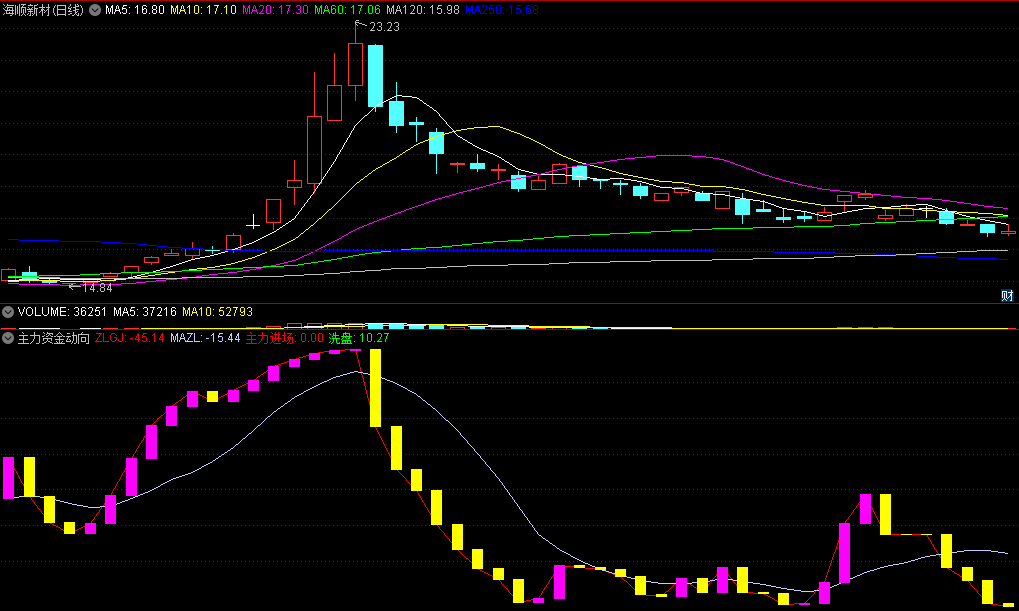Open the dropdown beside 海顺新材(日线) title
The image size is (1019, 611).
[x=95, y=10]
